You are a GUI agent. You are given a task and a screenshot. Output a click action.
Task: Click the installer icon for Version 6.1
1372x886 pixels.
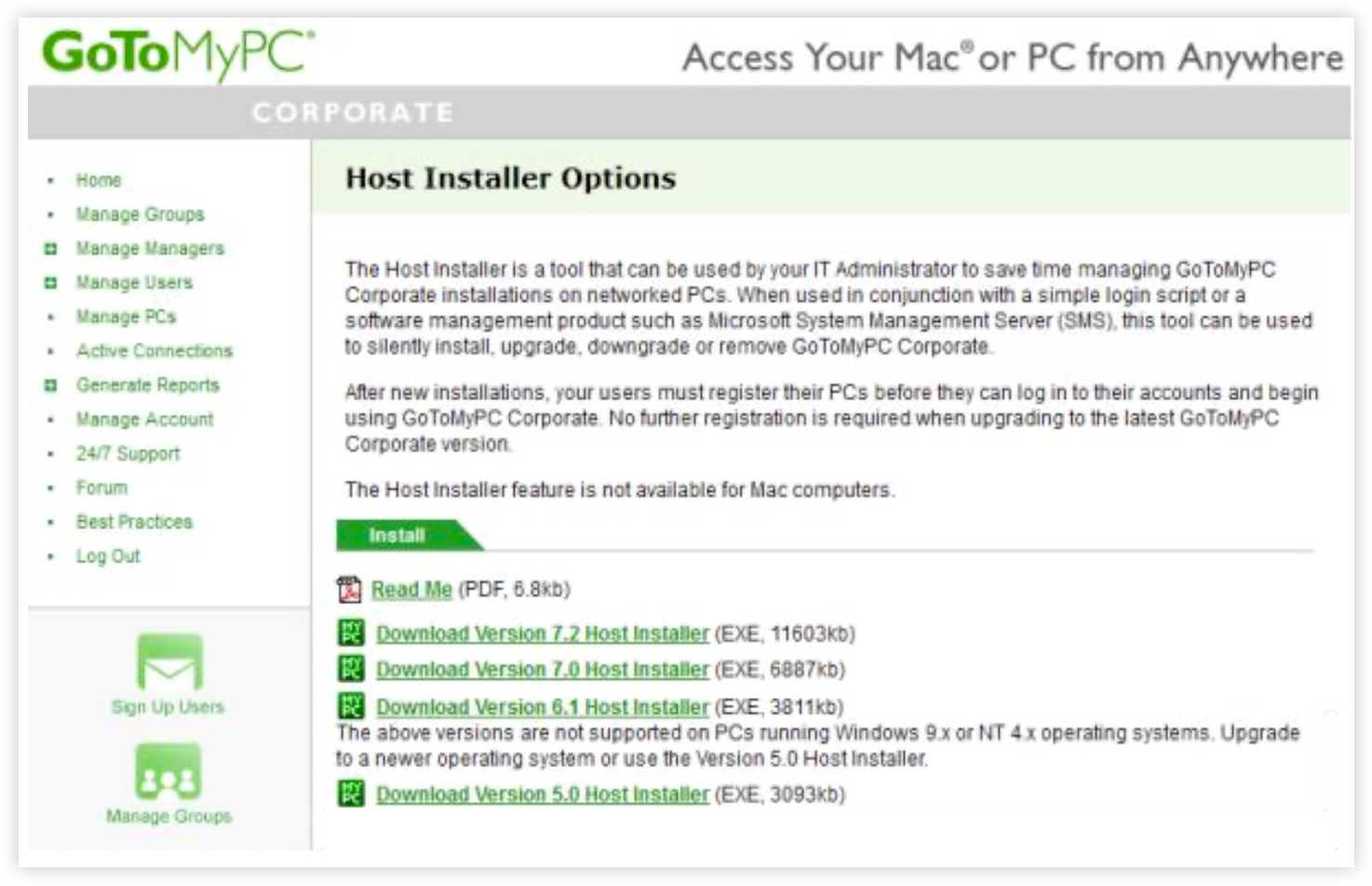[351, 706]
